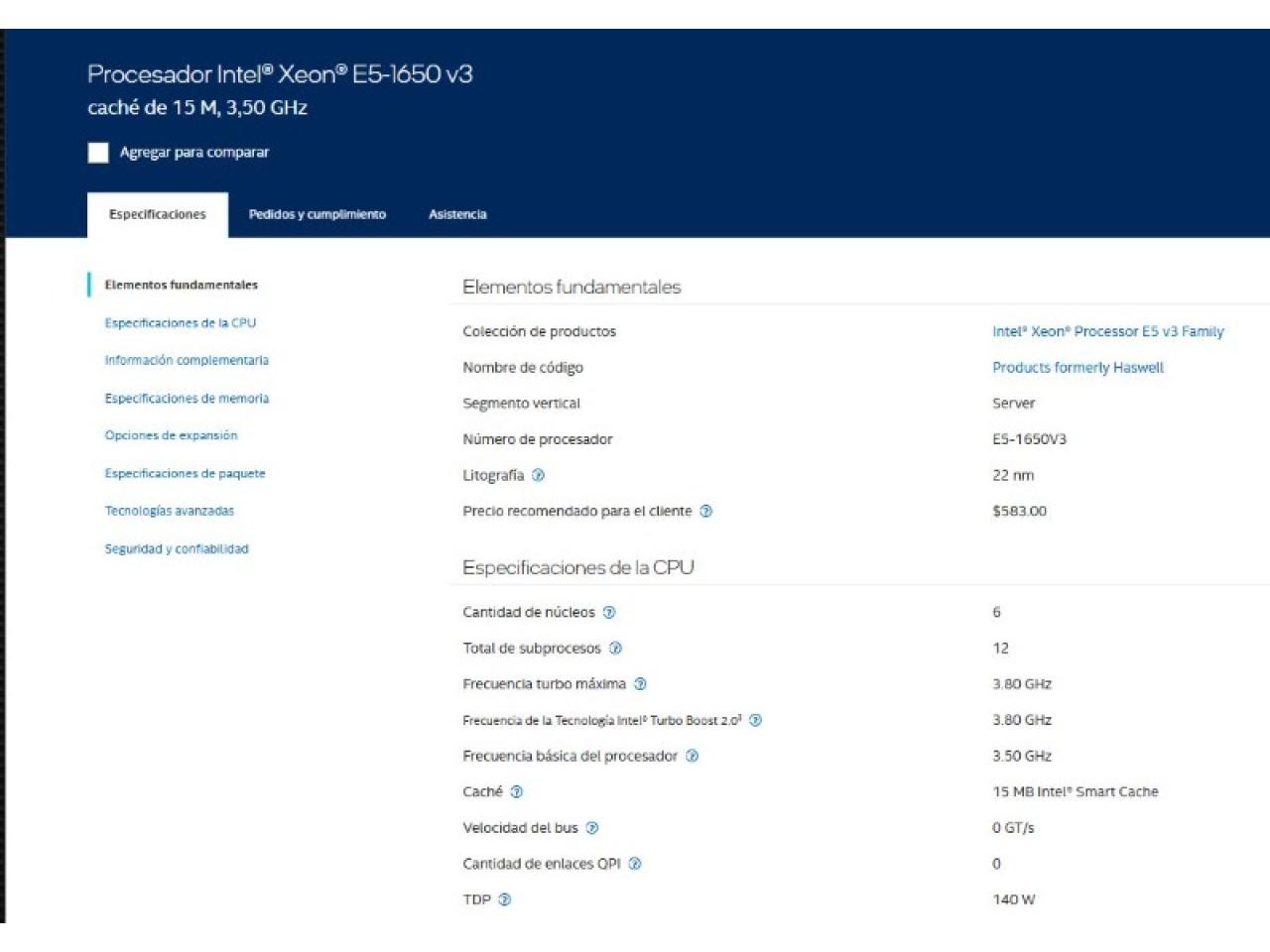1270x952 pixels.
Task: Click the 0 GT/s bus speed value
Action: (1013, 827)
